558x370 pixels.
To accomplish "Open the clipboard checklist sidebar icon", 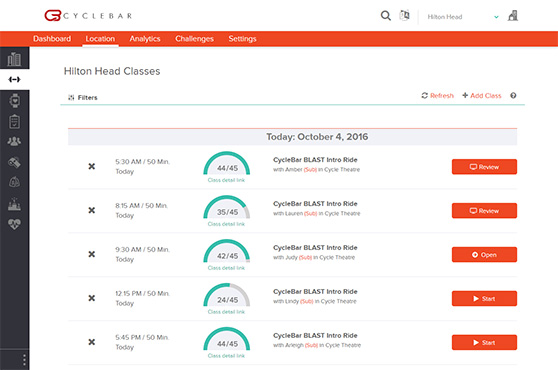I will coord(14,122).
